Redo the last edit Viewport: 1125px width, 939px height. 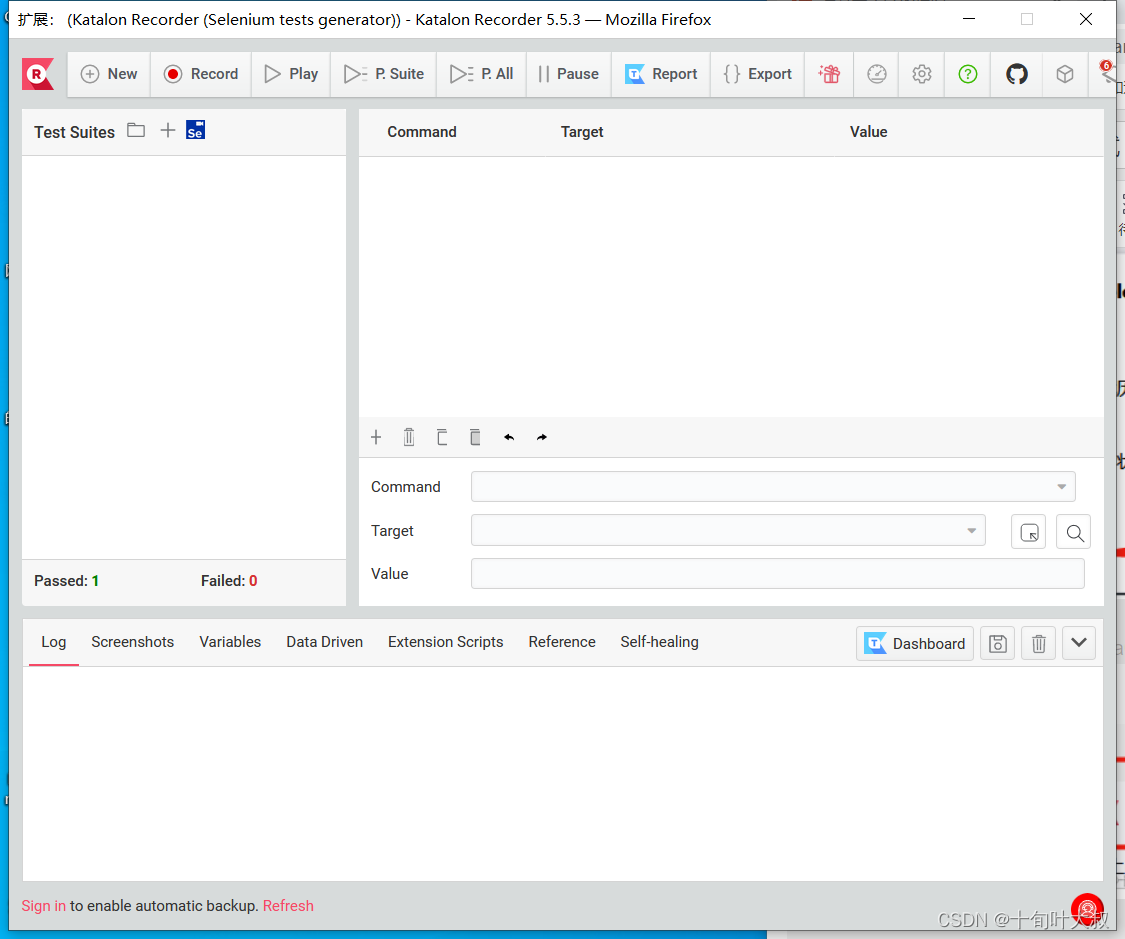(542, 438)
